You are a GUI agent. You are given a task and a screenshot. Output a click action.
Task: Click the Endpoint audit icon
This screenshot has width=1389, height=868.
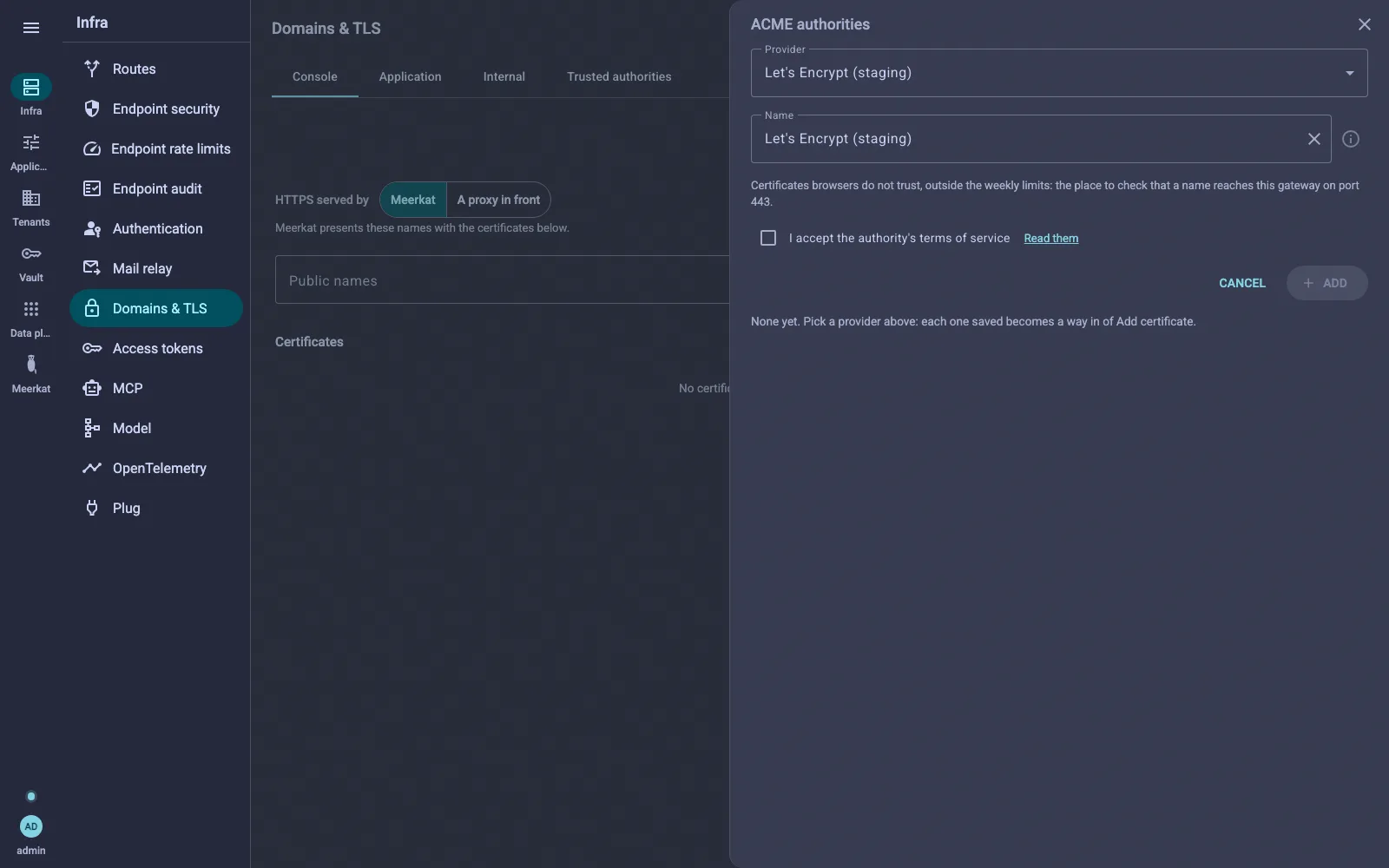pyautogui.click(x=92, y=188)
